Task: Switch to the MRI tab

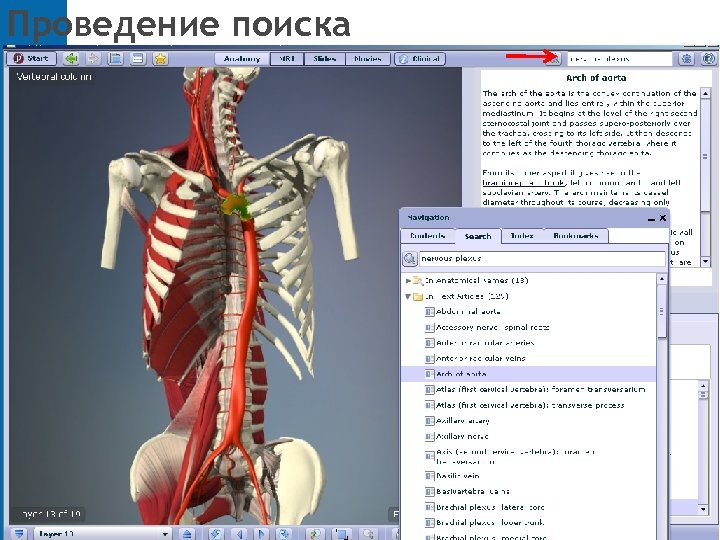Action: [287, 59]
